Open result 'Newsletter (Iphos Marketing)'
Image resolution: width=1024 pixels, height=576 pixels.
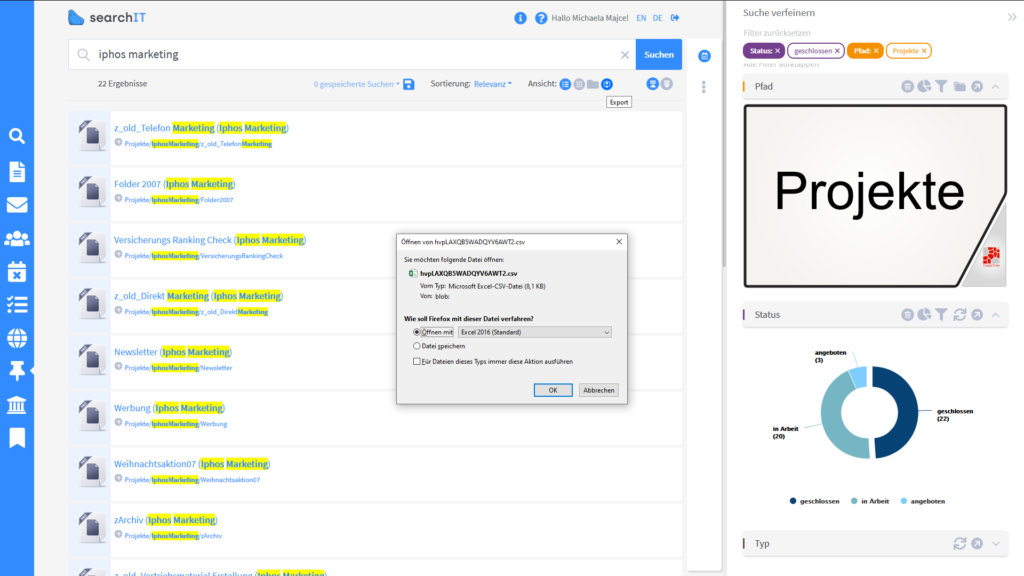click(173, 352)
